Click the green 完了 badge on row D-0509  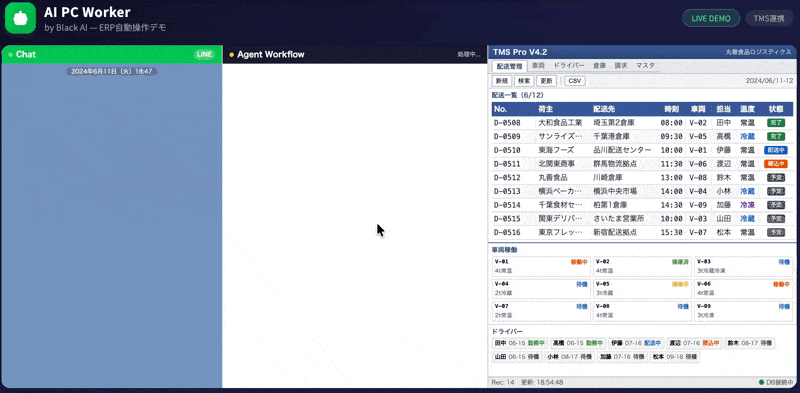pyautogui.click(x=776, y=137)
